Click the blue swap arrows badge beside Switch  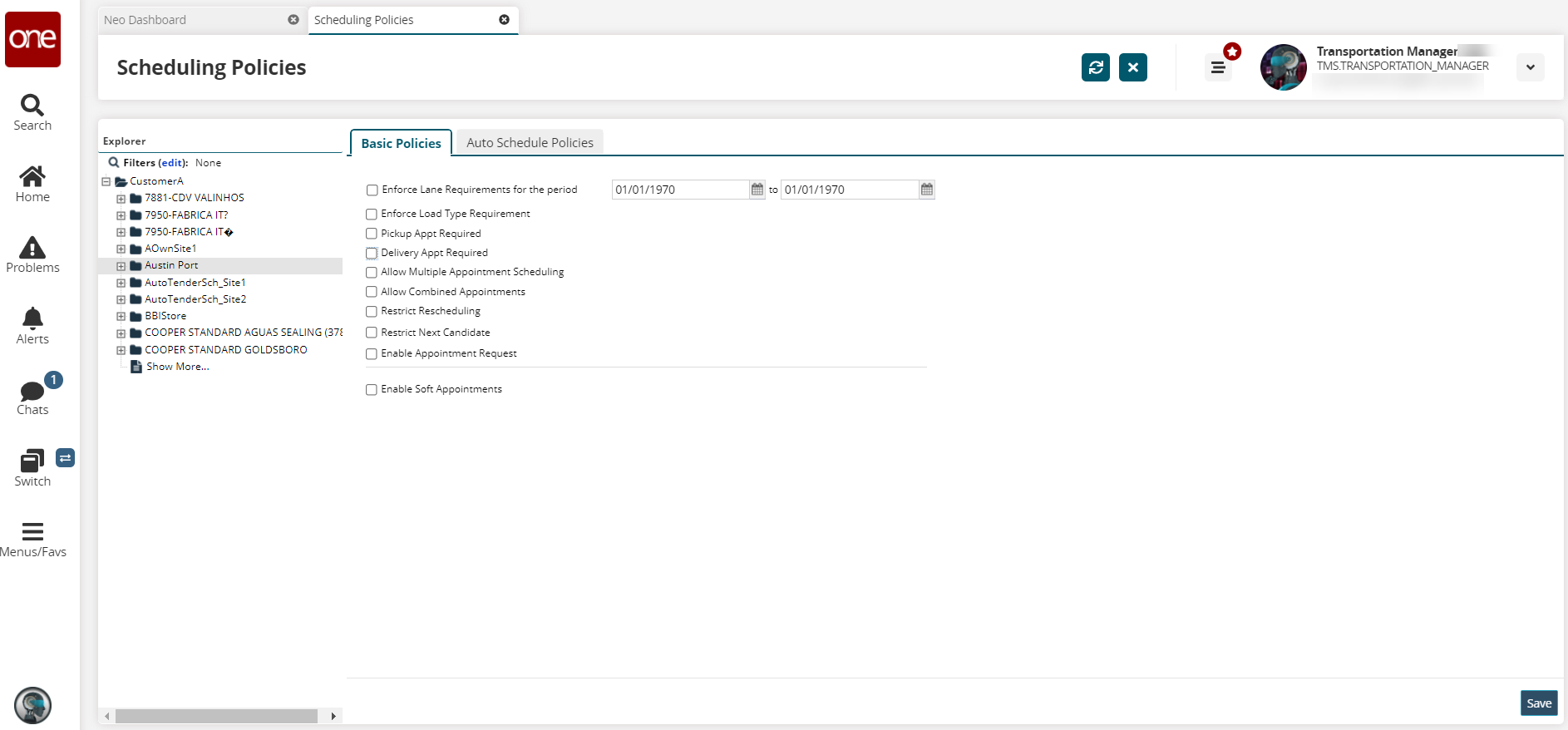click(65, 457)
